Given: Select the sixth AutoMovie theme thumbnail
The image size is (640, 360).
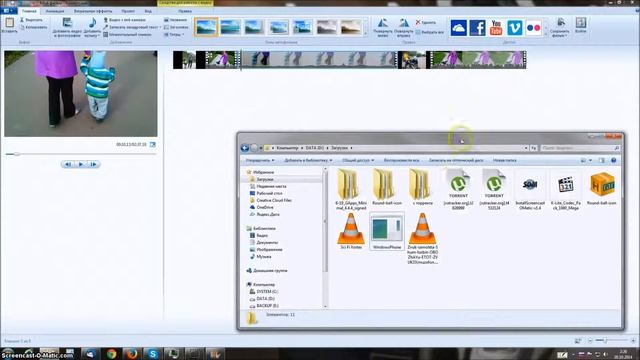Looking at the screenshot, I should (x=327, y=27).
